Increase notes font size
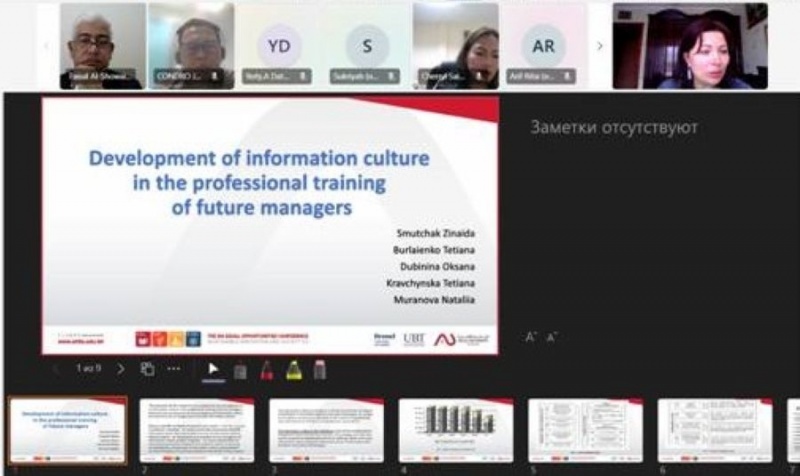Image resolution: width=800 pixels, height=476 pixels. [531, 337]
